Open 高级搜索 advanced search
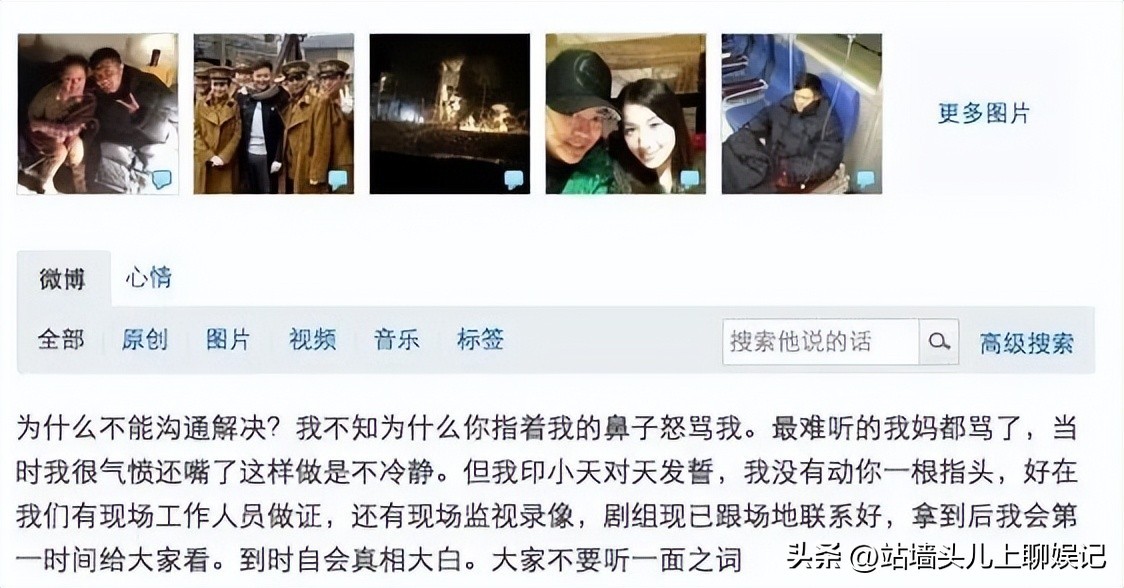Image resolution: width=1124 pixels, height=588 pixels. 1027,343
